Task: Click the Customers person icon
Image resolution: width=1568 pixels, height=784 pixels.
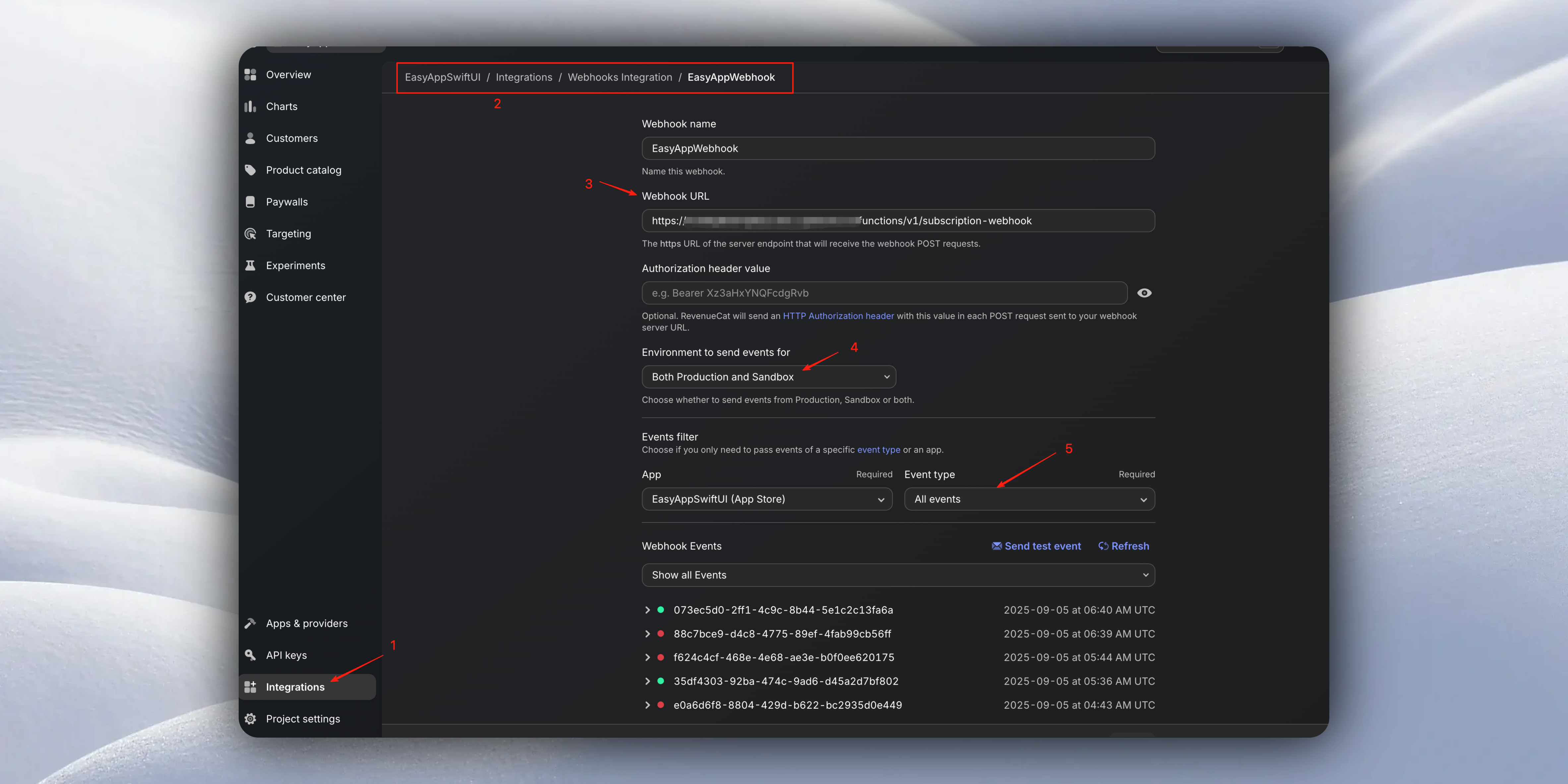Action: click(x=250, y=138)
